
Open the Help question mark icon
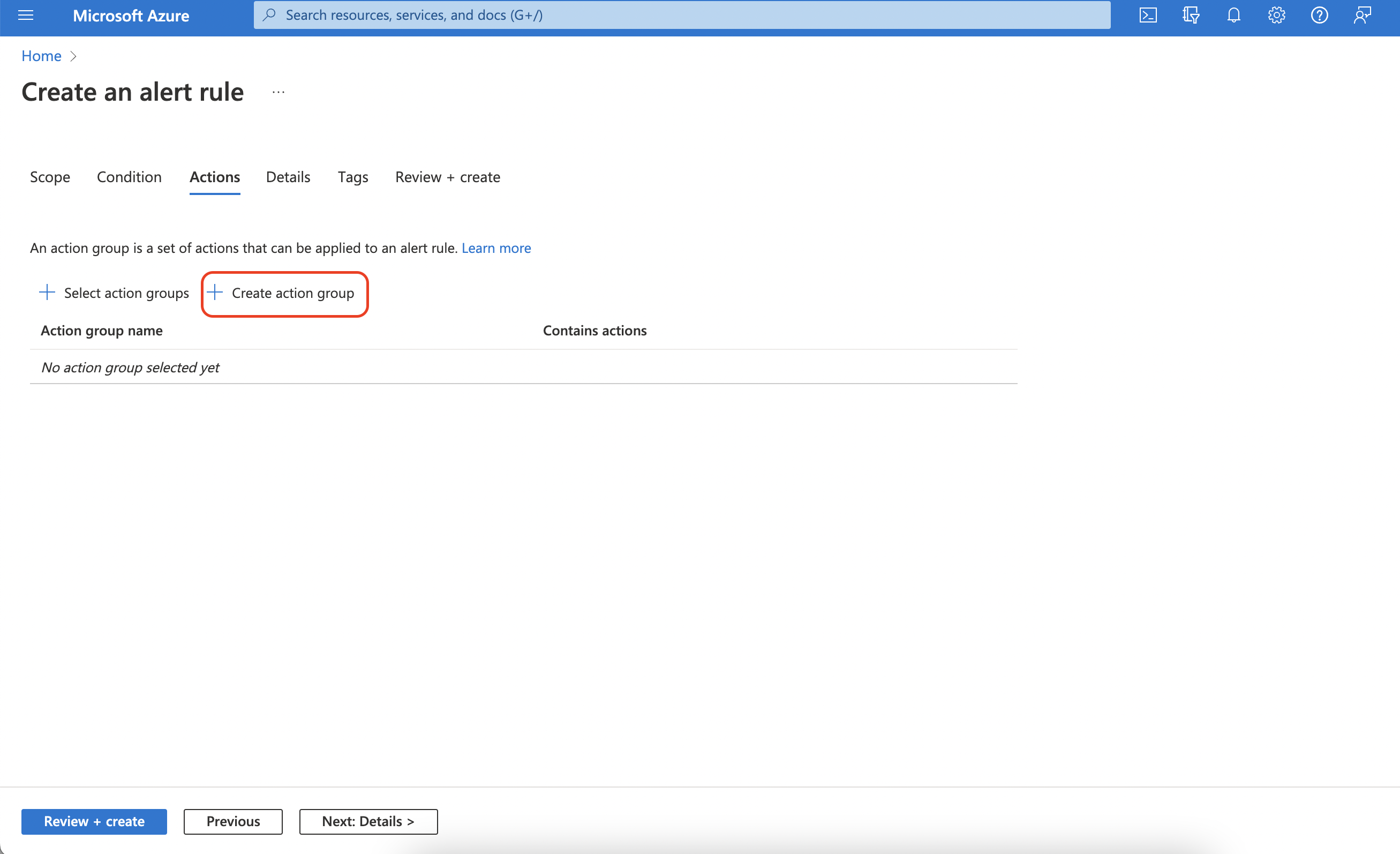pyautogui.click(x=1319, y=16)
